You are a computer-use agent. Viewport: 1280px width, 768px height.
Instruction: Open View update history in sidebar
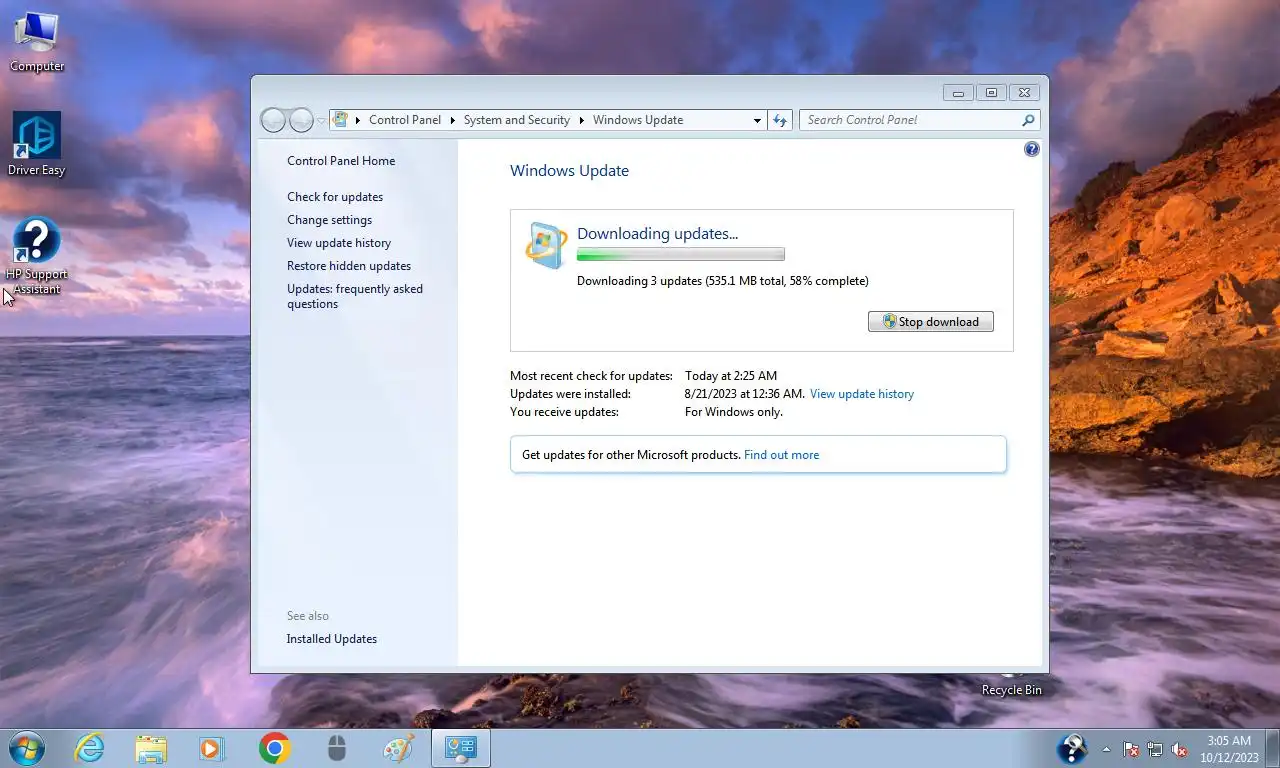tap(339, 243)
